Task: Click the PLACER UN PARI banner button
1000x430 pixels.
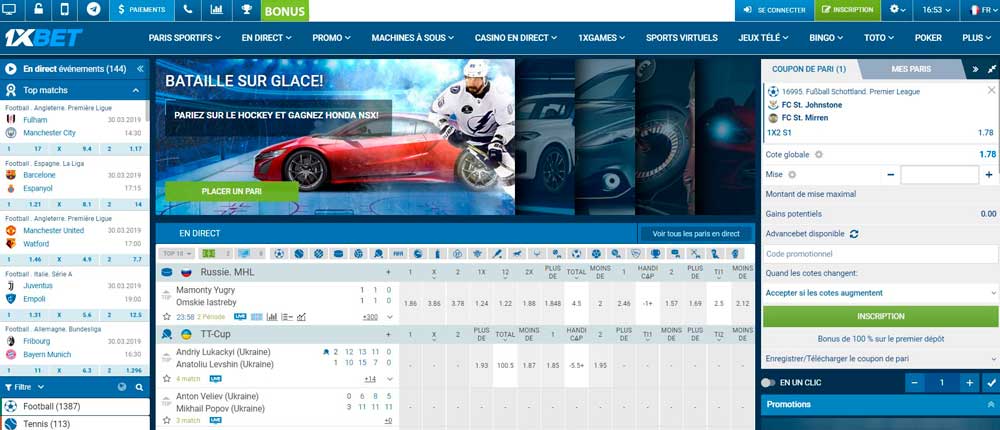Action: pyautogui.click(x=232, y=191)
